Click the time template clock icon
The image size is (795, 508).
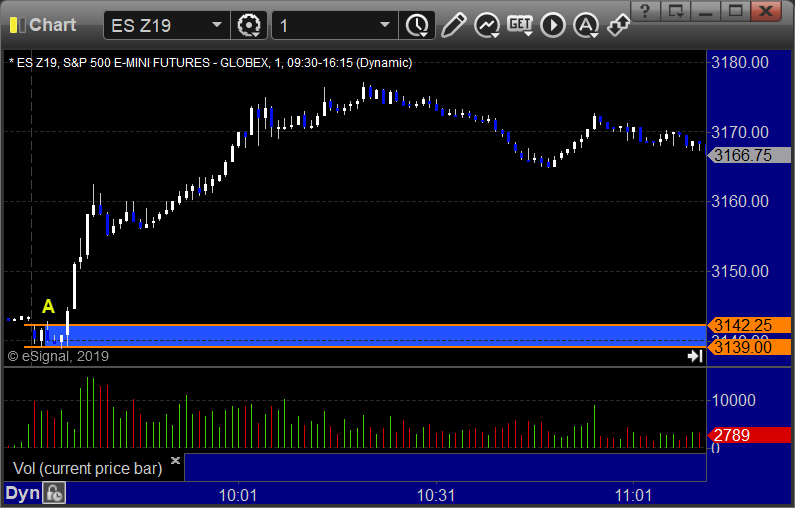415,25
